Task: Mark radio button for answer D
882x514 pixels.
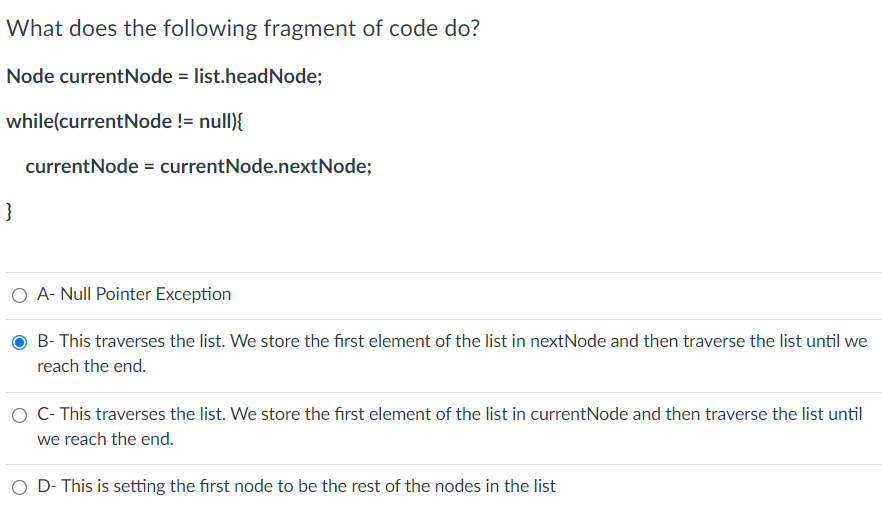Action: 19,487
